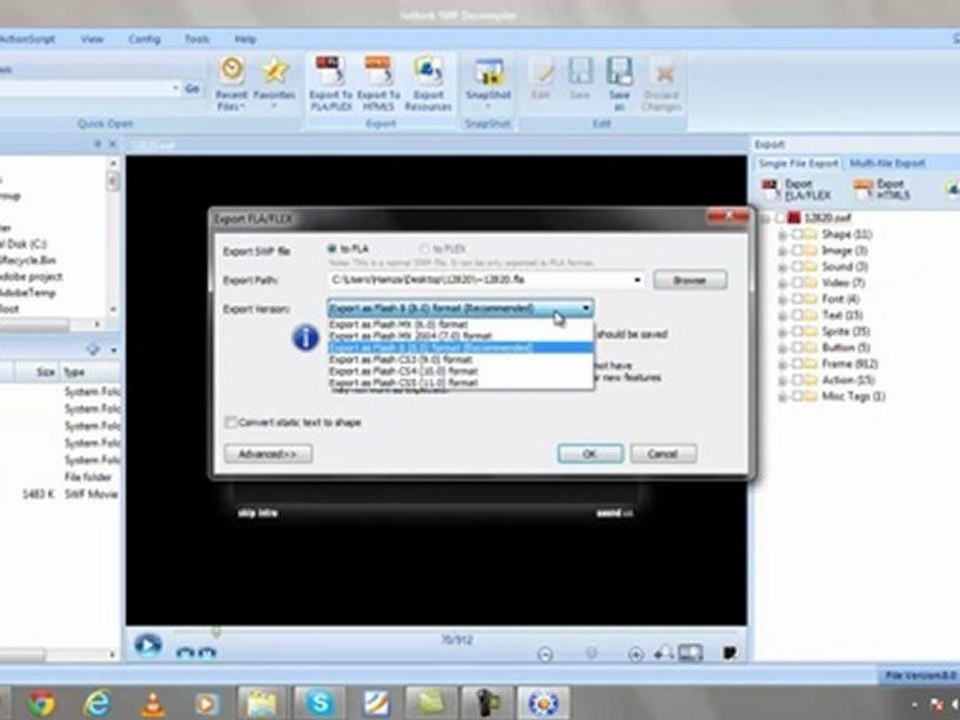Open the Quick Open path dropdown
The height and width of the screenshot is (720, 960).
pyautogui.click(x=175, y=89)
